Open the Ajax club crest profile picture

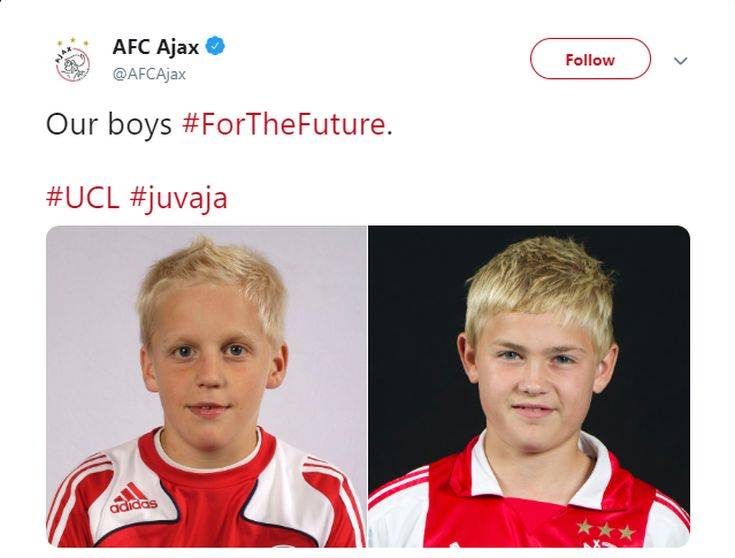pos(72,60)
